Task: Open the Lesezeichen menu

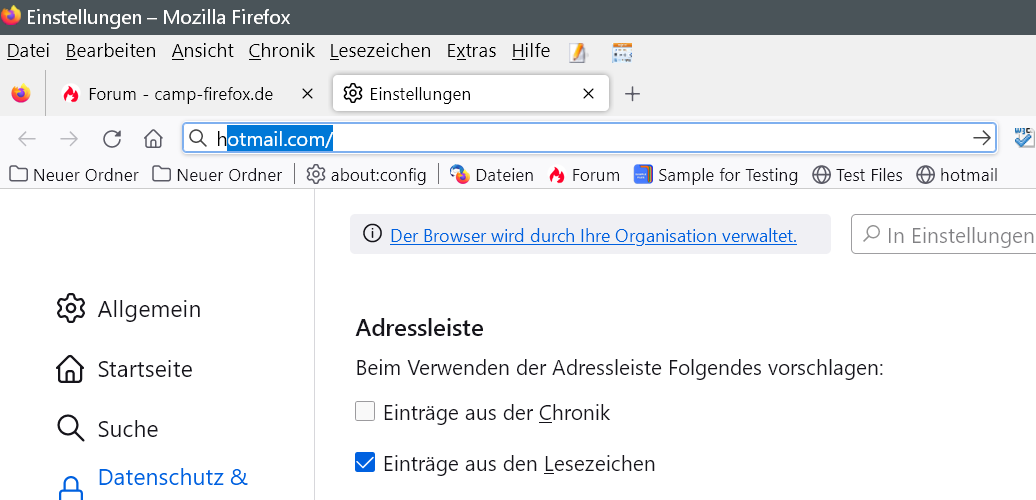Action: pos(380,51)
